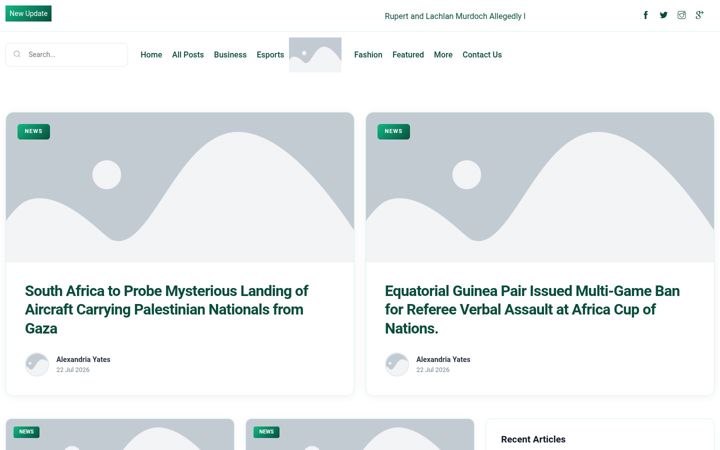Click the New Update badge
The width and height of the screenshot is (720, 450).
tap(28, 13)
